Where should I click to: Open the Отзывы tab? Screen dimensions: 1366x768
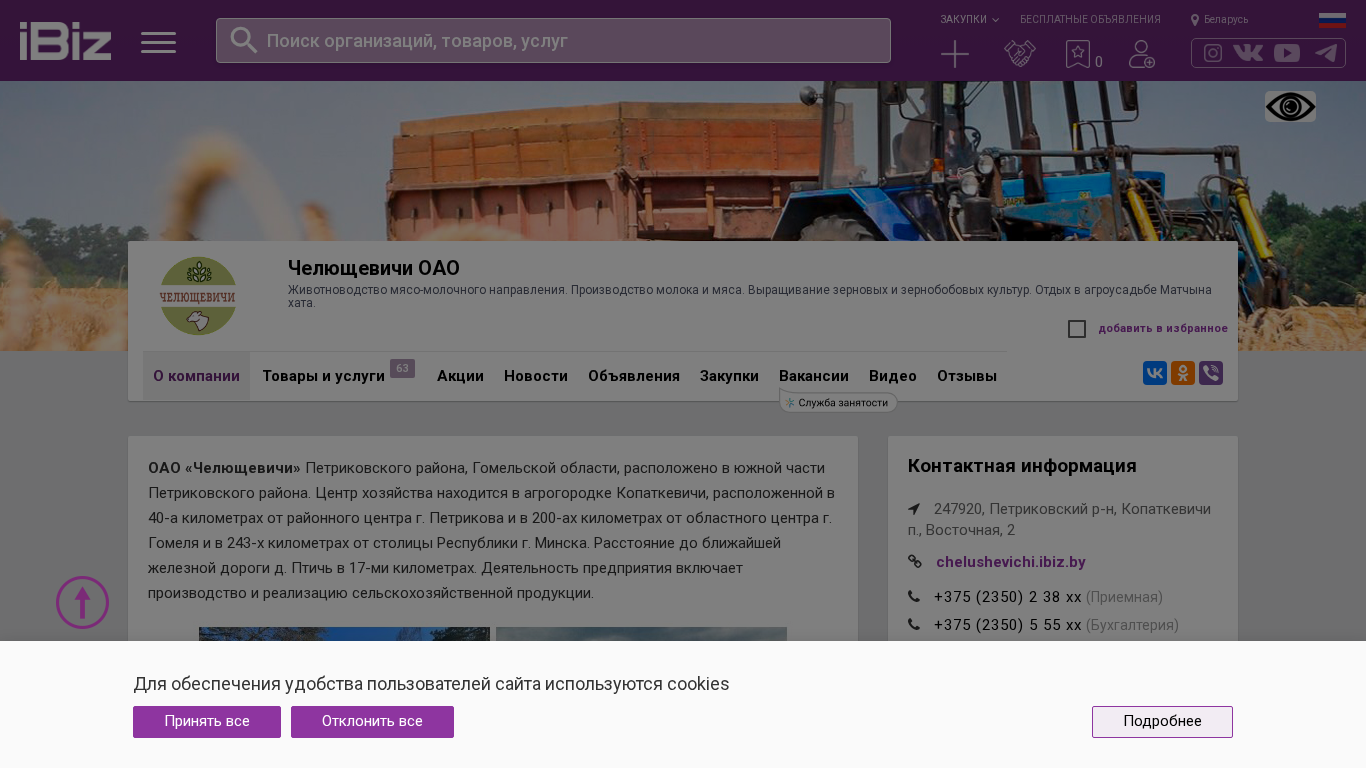point(967,376)
